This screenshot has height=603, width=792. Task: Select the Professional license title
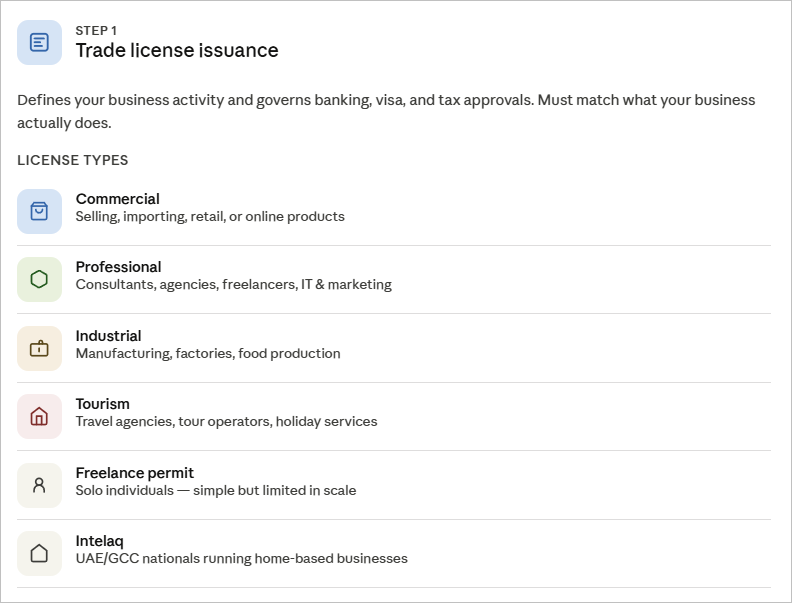point(119,267)
